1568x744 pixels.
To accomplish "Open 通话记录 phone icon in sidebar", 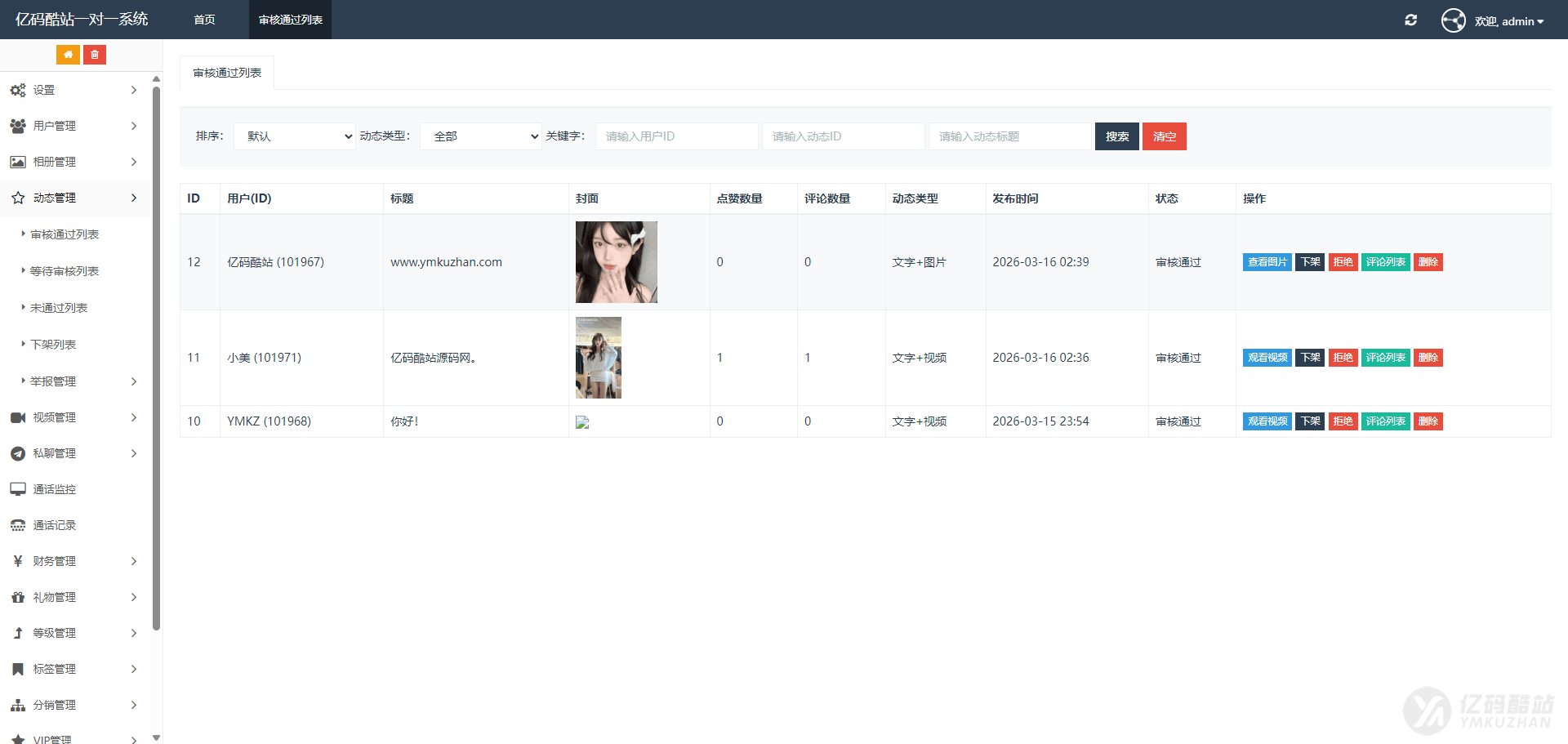I will click(x=18, y=525).
